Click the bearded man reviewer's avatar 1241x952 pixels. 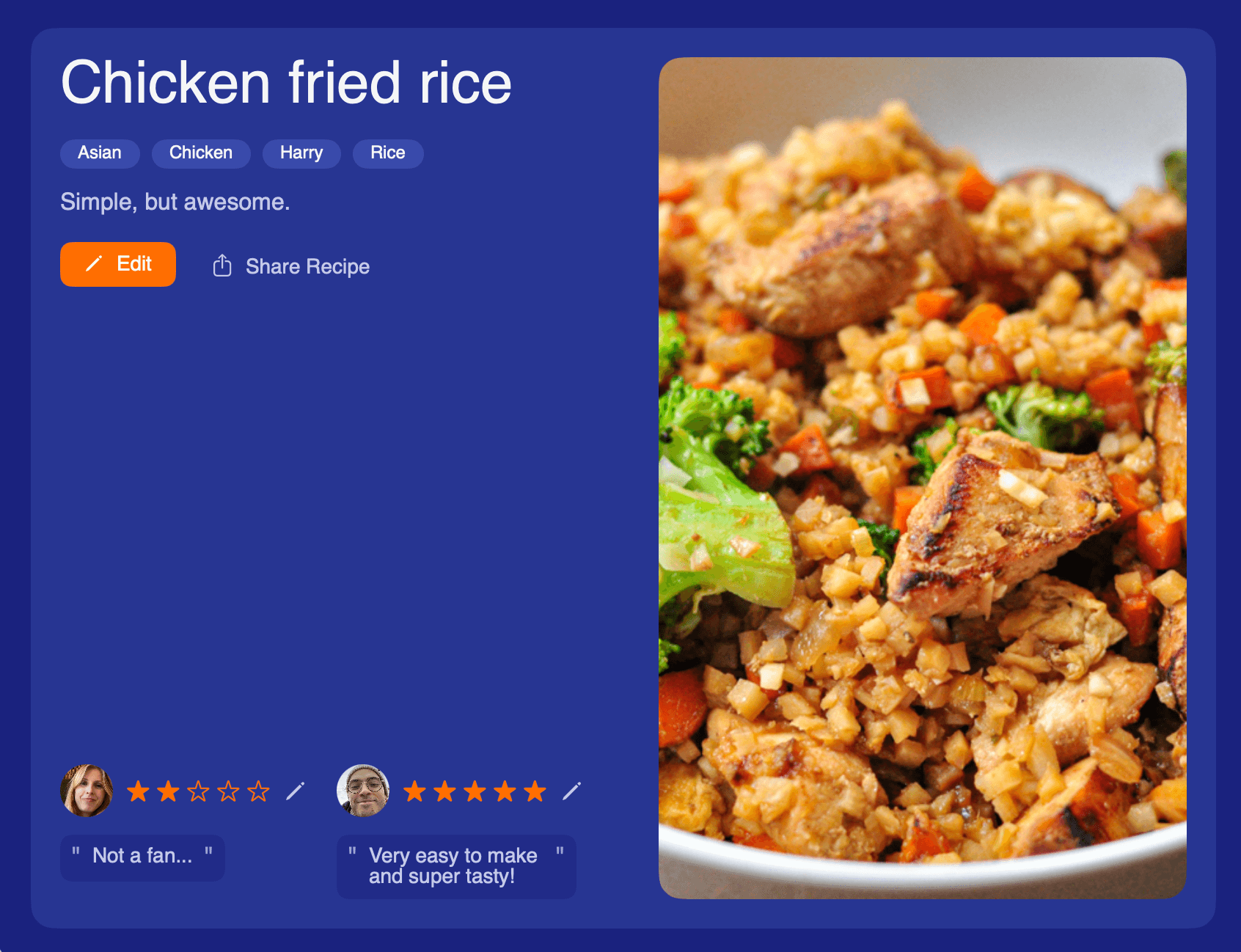[363, 791]
